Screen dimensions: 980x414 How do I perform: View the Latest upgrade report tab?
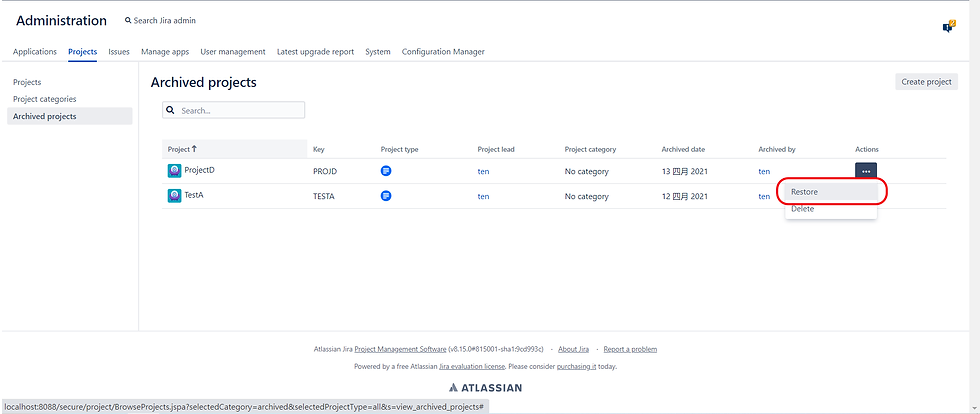click(316, 52)
